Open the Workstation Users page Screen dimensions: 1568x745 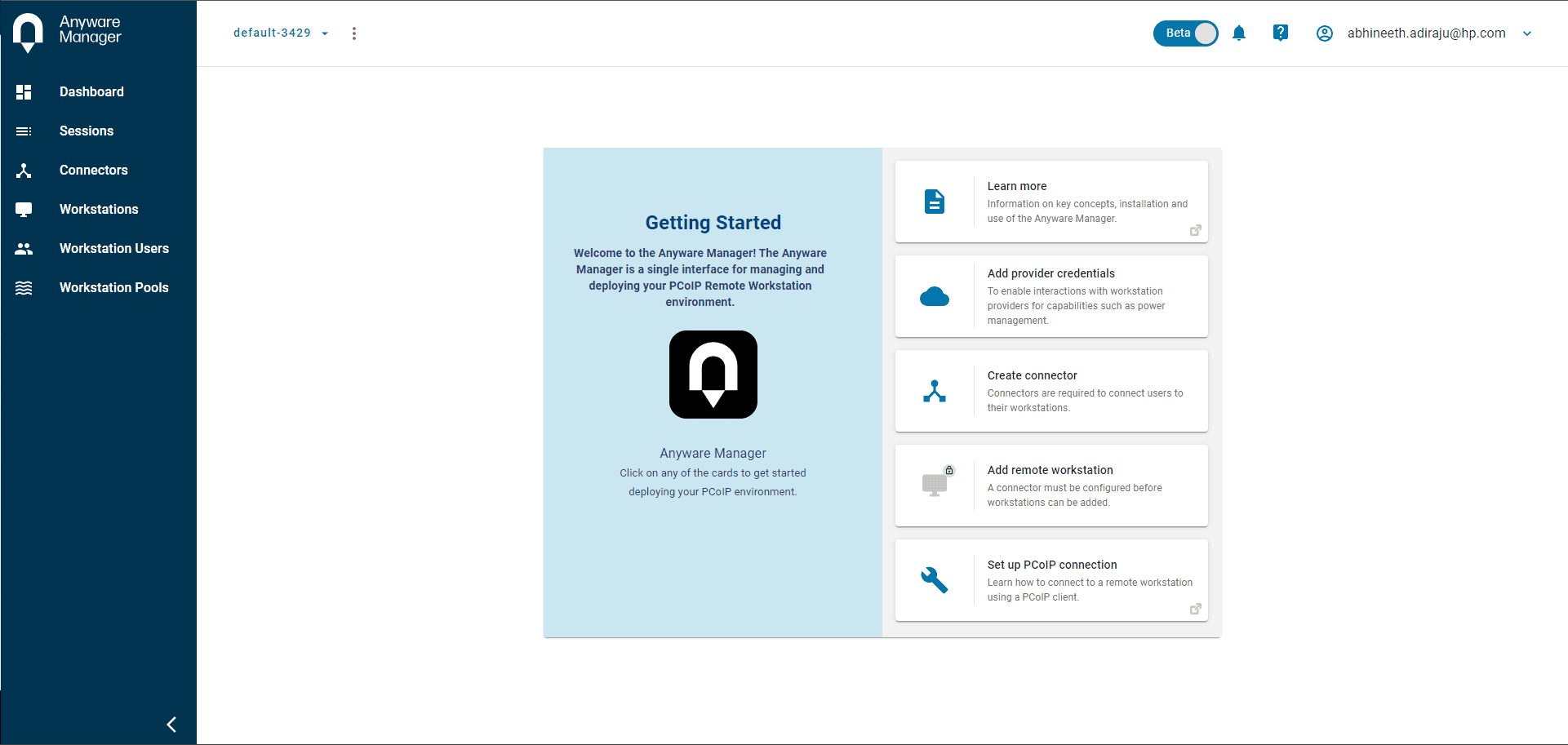[x=113, y=249]
